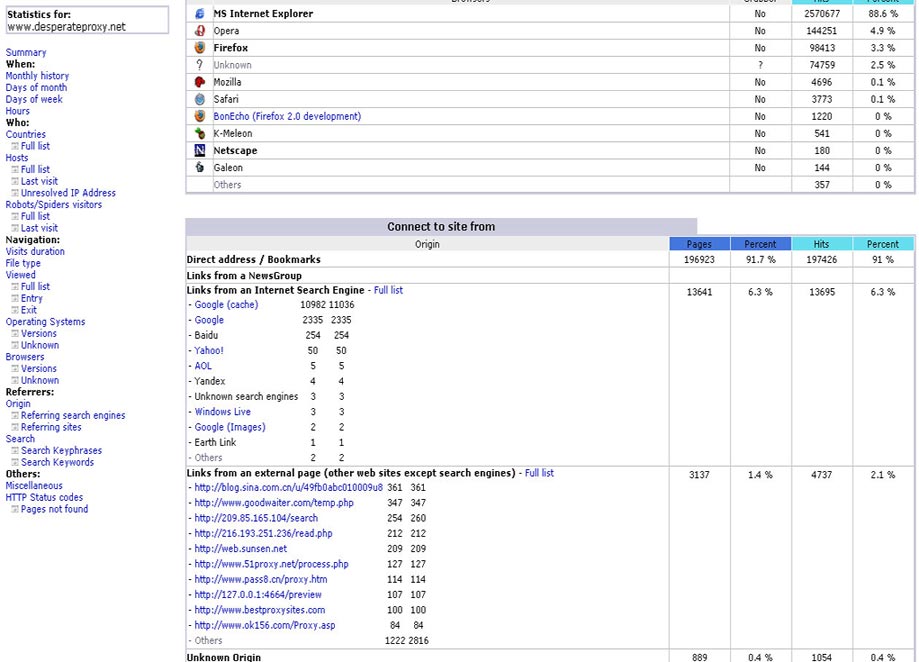Click the K-Meleon browser icon
The image size is (919, 662).
200,133
